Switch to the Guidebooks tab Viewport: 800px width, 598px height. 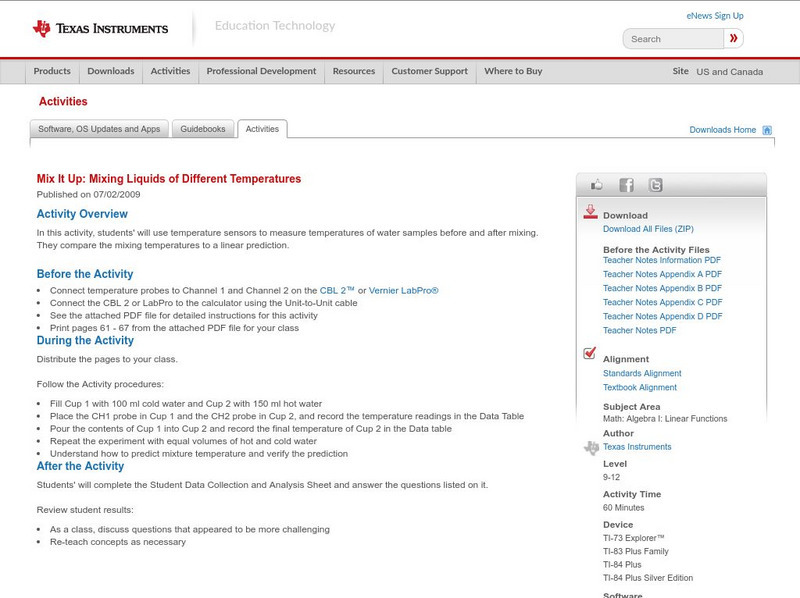click(203, 129)
